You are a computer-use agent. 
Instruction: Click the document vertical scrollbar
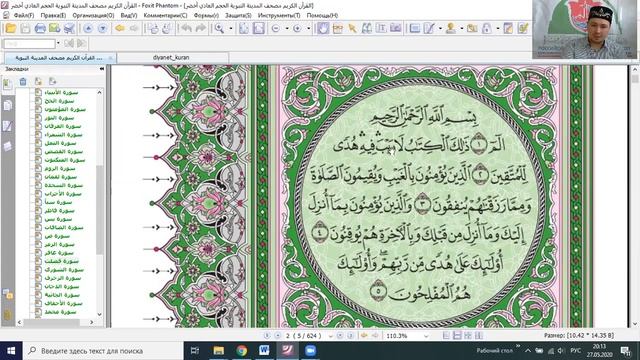pyautogui.click(x=635, y=196)
